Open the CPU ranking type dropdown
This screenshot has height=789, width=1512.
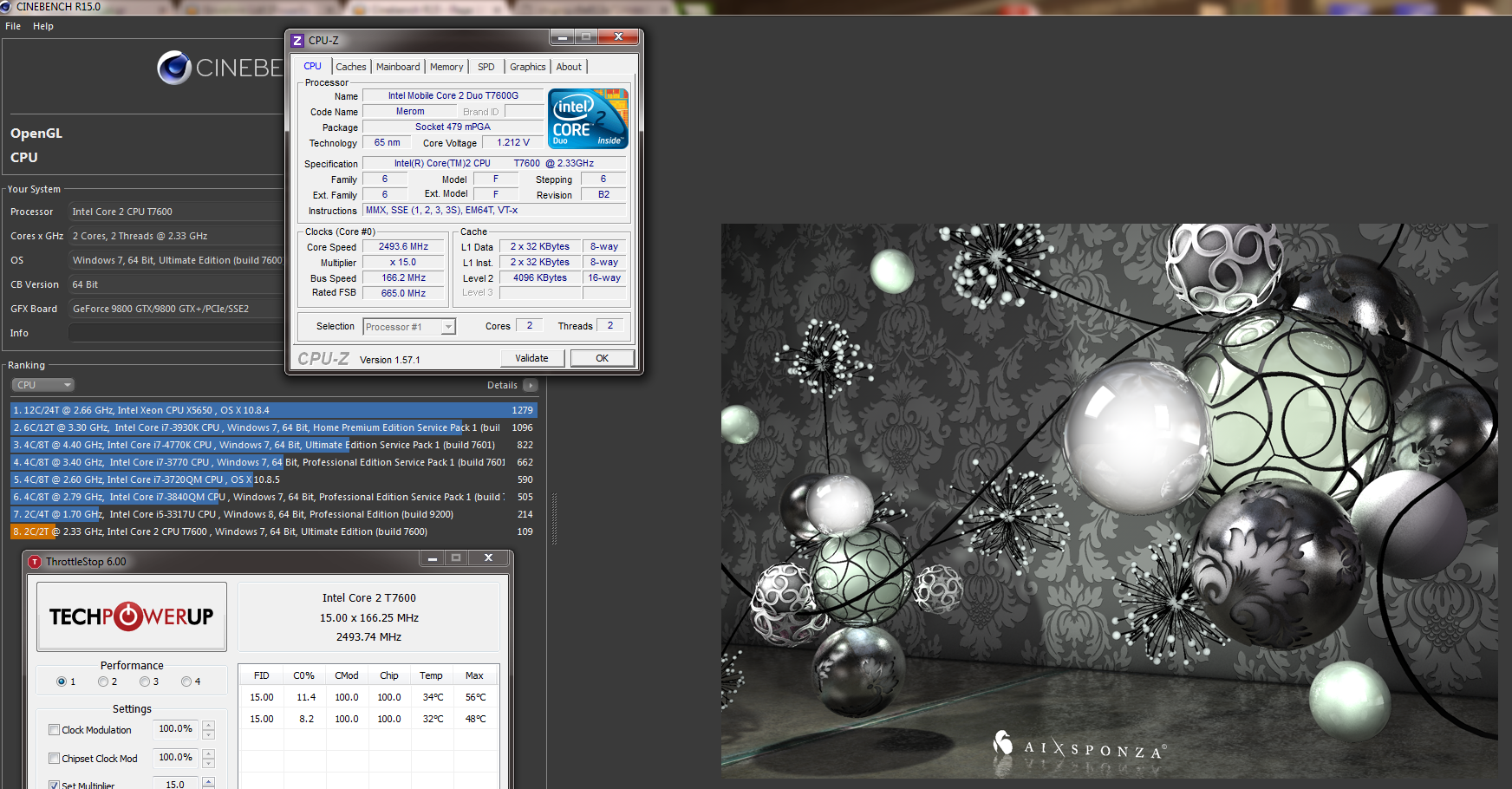point(42,385)
